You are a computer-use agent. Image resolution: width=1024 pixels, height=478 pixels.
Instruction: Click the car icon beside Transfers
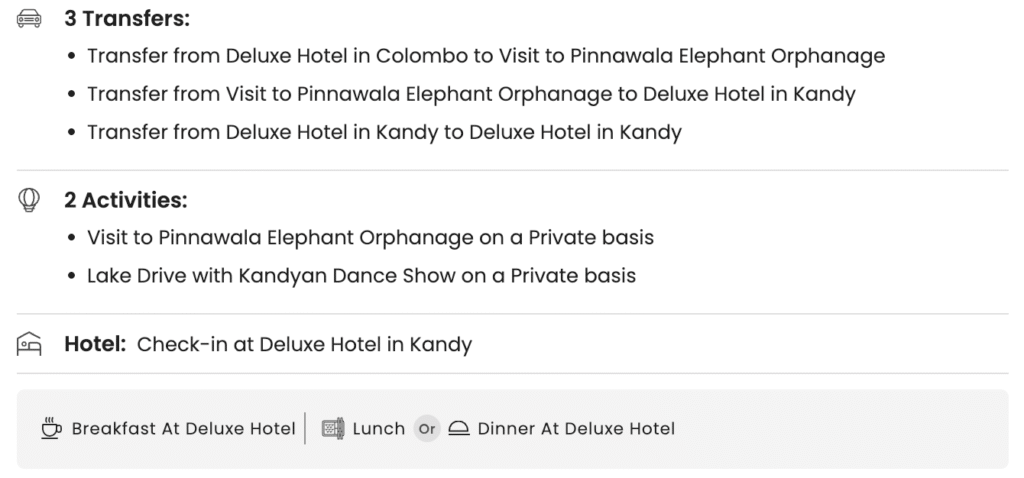click(30, 19)
